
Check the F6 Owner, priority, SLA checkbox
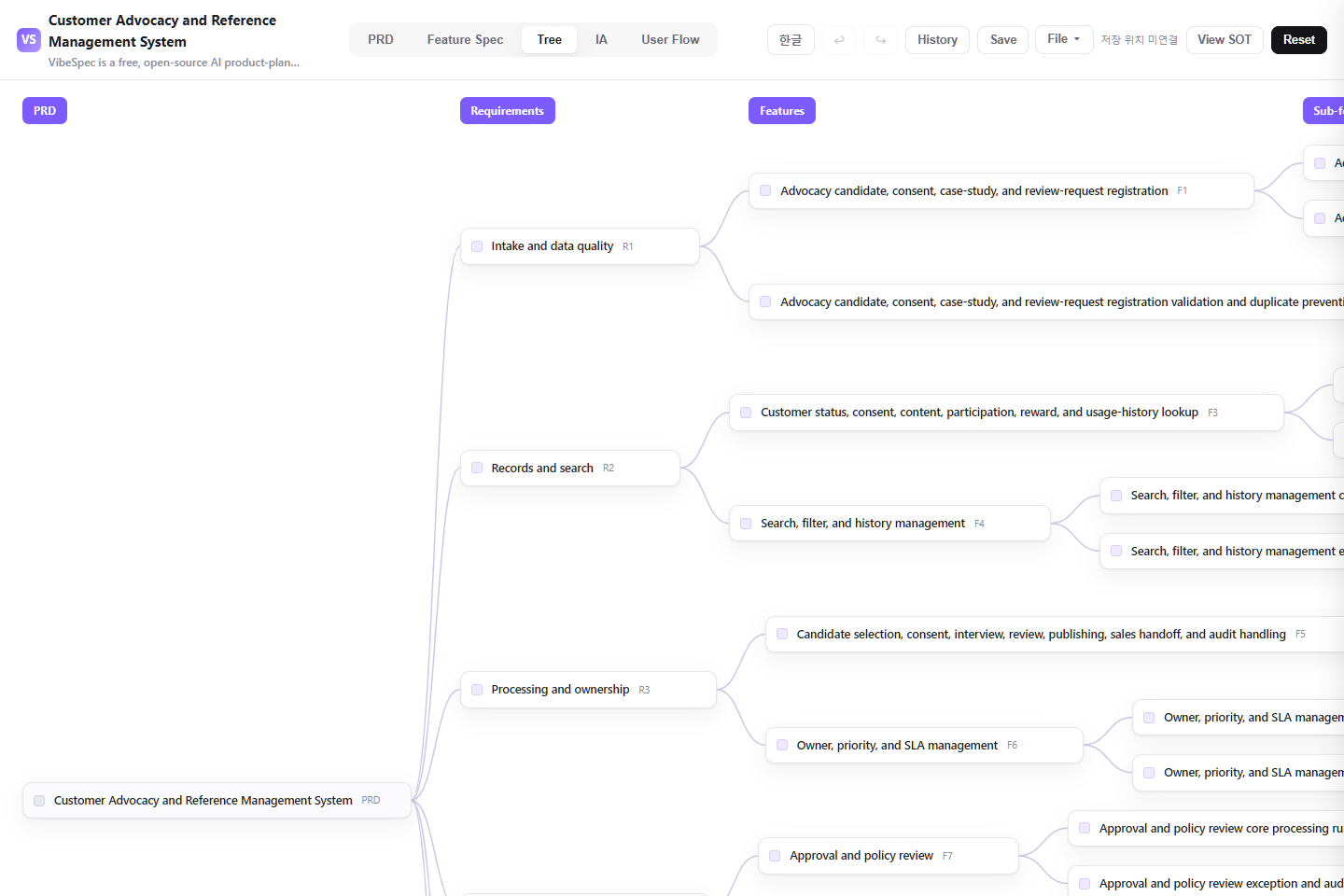tap(782, 745)
